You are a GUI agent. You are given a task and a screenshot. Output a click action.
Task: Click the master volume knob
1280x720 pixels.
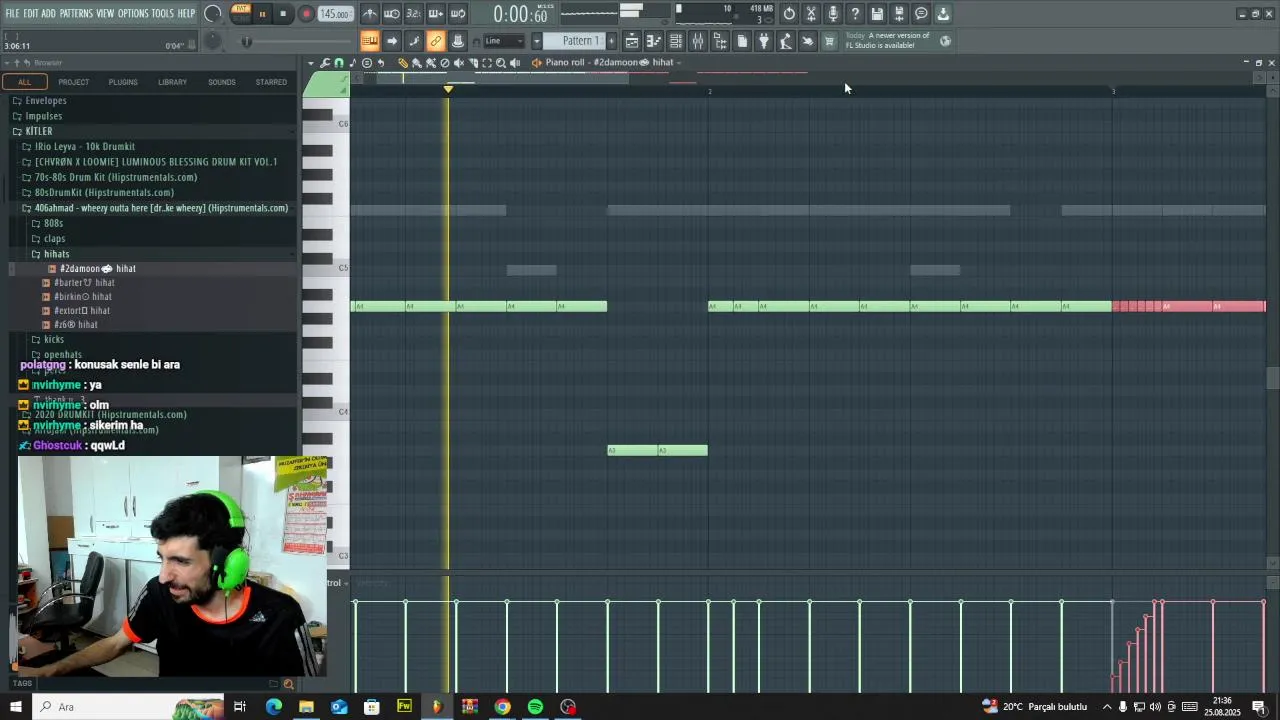[213, 14]
